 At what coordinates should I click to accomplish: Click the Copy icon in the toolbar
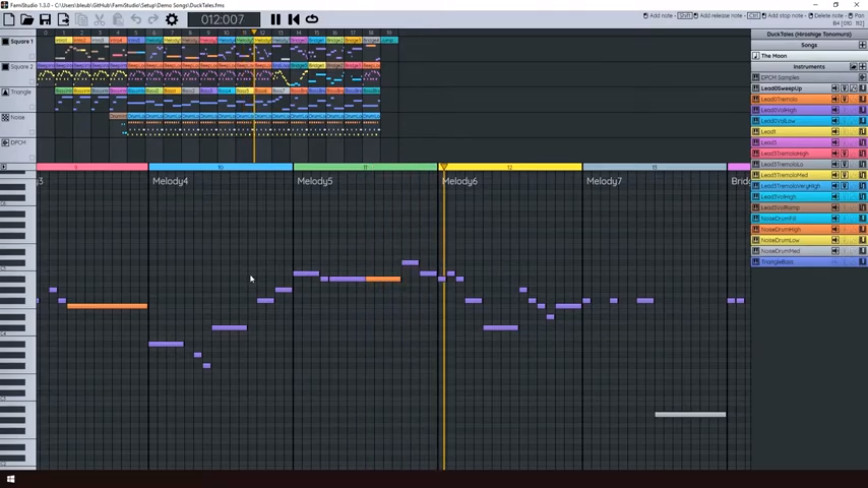[x=81, y=19]
